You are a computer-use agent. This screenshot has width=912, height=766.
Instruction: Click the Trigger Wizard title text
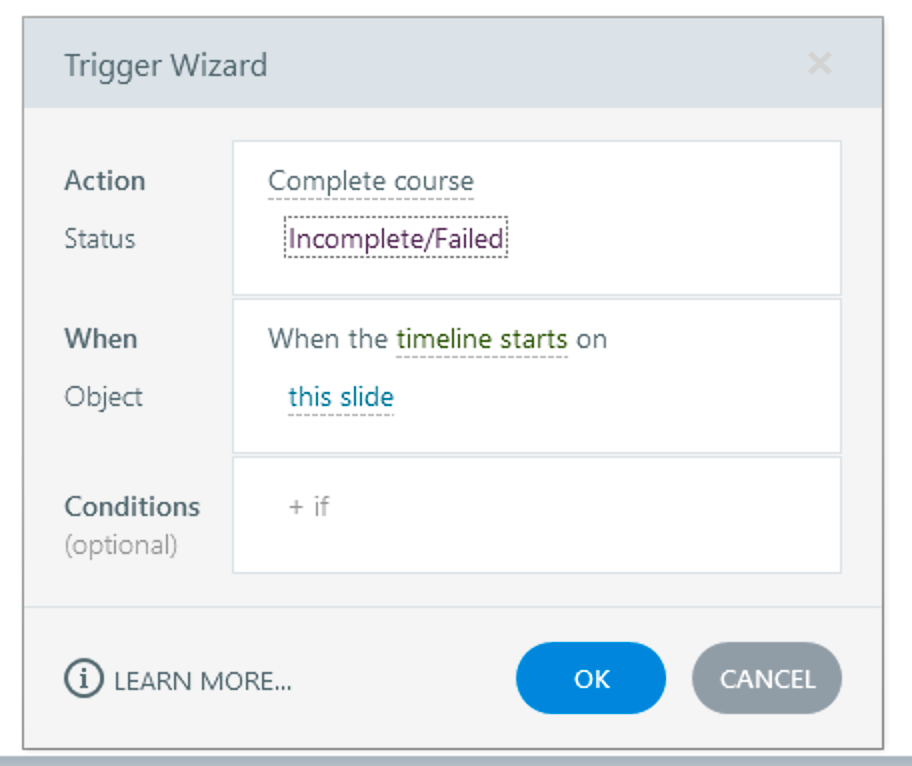pyautogui.click(x=166, y=66)
